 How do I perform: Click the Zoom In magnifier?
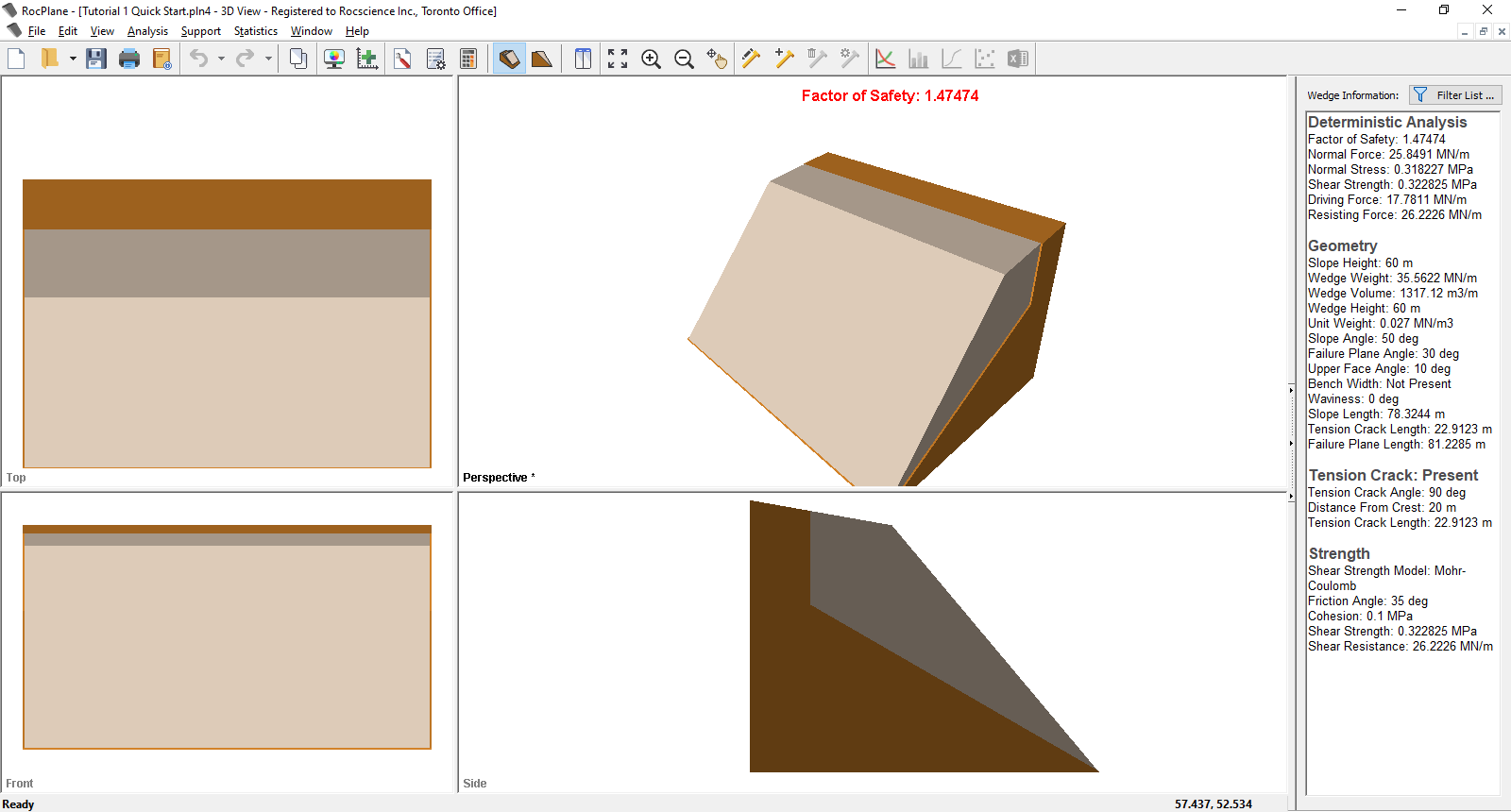(651, 59)
